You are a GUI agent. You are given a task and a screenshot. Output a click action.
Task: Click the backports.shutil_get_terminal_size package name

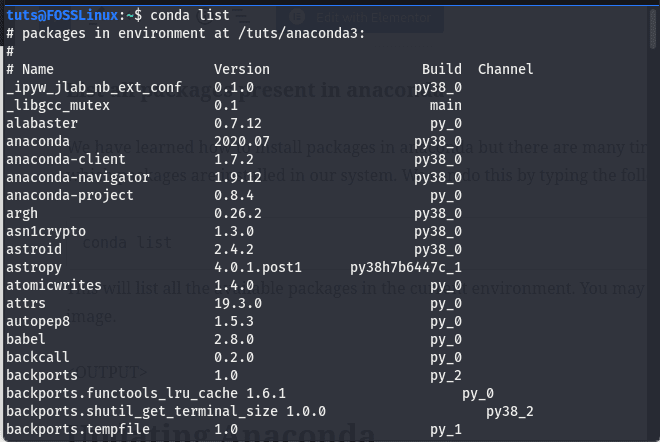coord(142,411)
